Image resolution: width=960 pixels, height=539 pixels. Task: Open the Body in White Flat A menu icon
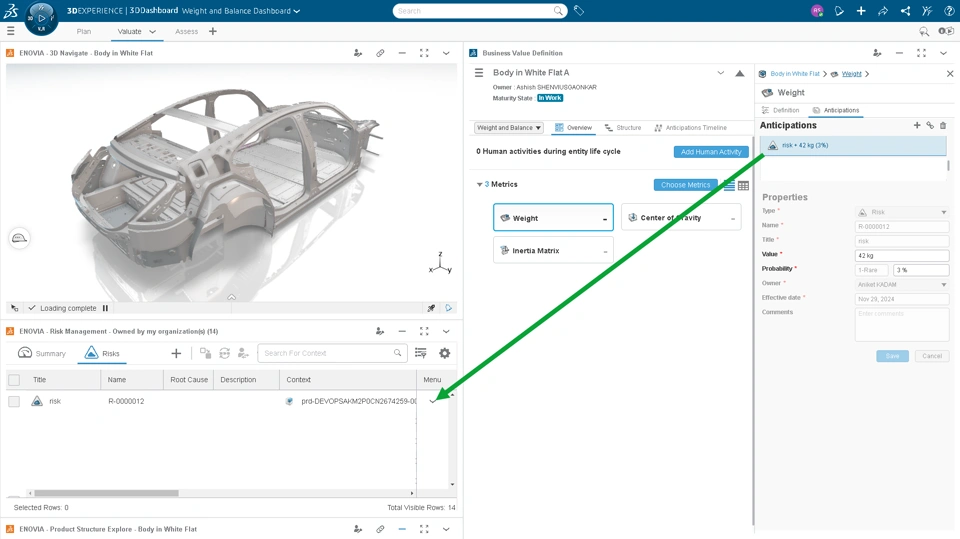479,73
